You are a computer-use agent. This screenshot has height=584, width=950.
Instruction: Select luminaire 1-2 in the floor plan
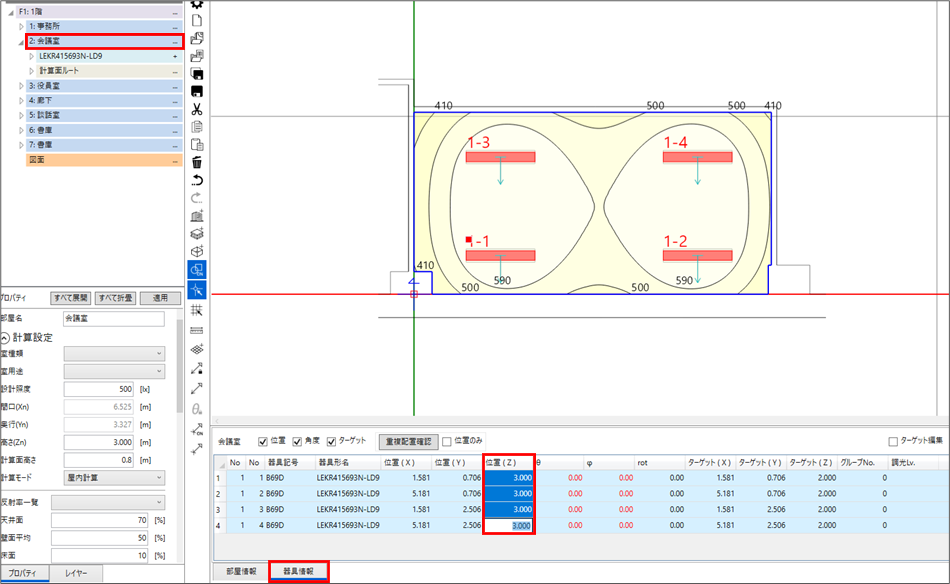tap(697, 256)
